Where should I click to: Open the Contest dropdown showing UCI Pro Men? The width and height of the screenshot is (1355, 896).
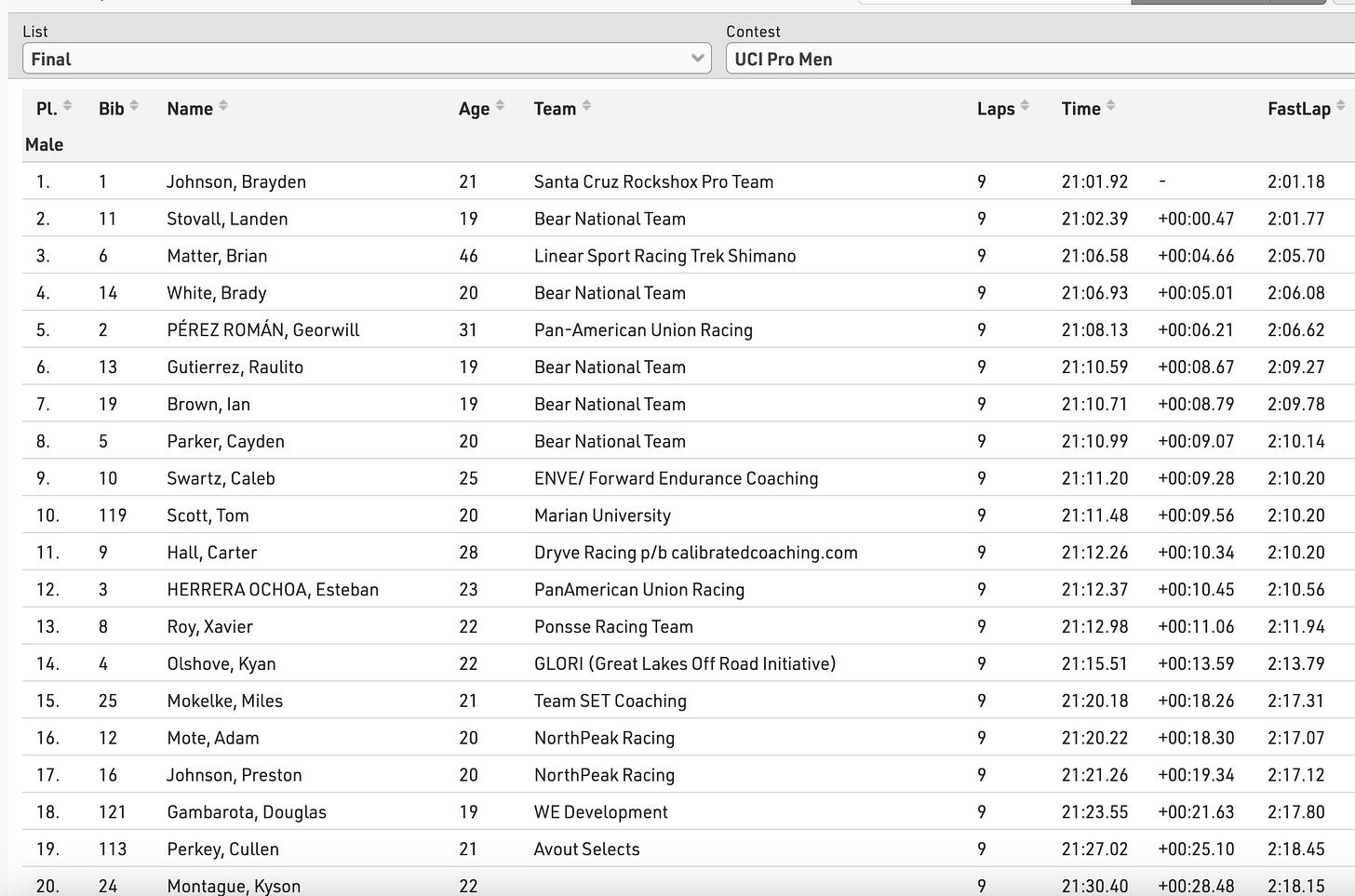tap(1040, 59)
